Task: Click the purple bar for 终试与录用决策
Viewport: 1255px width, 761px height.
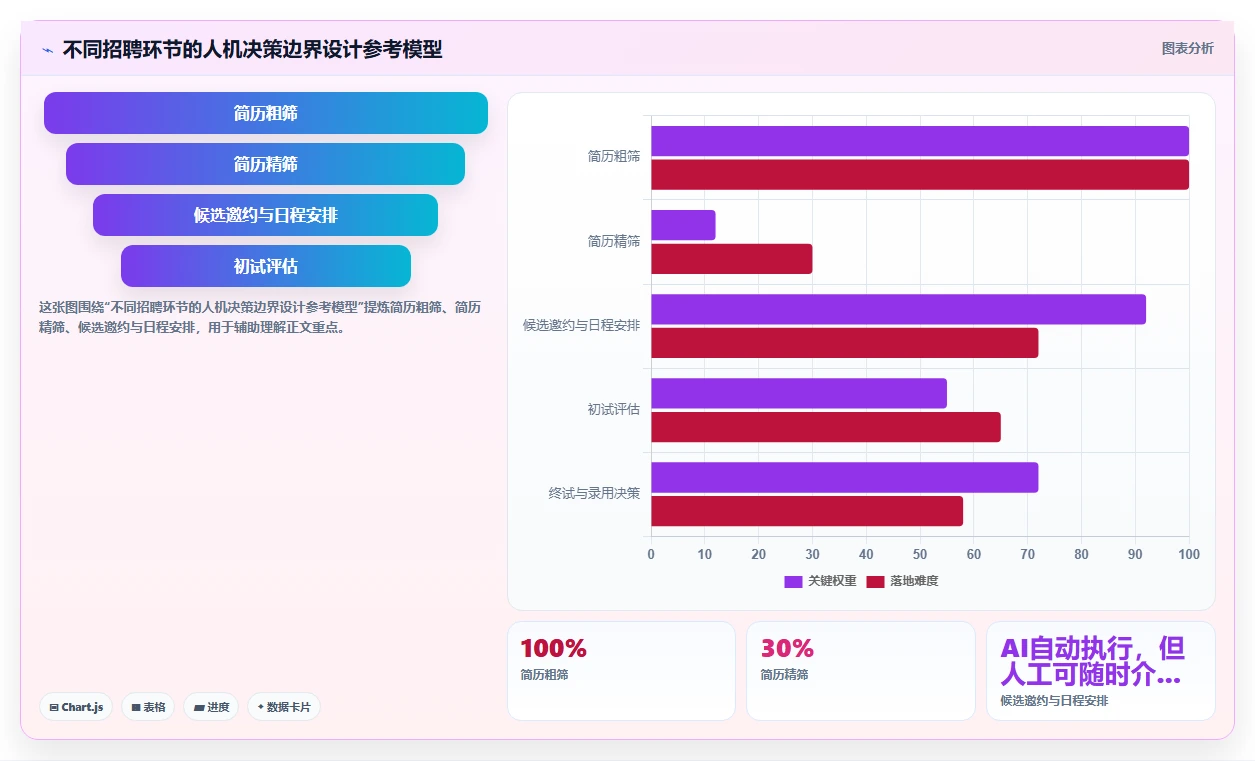Action: [845, 477]
